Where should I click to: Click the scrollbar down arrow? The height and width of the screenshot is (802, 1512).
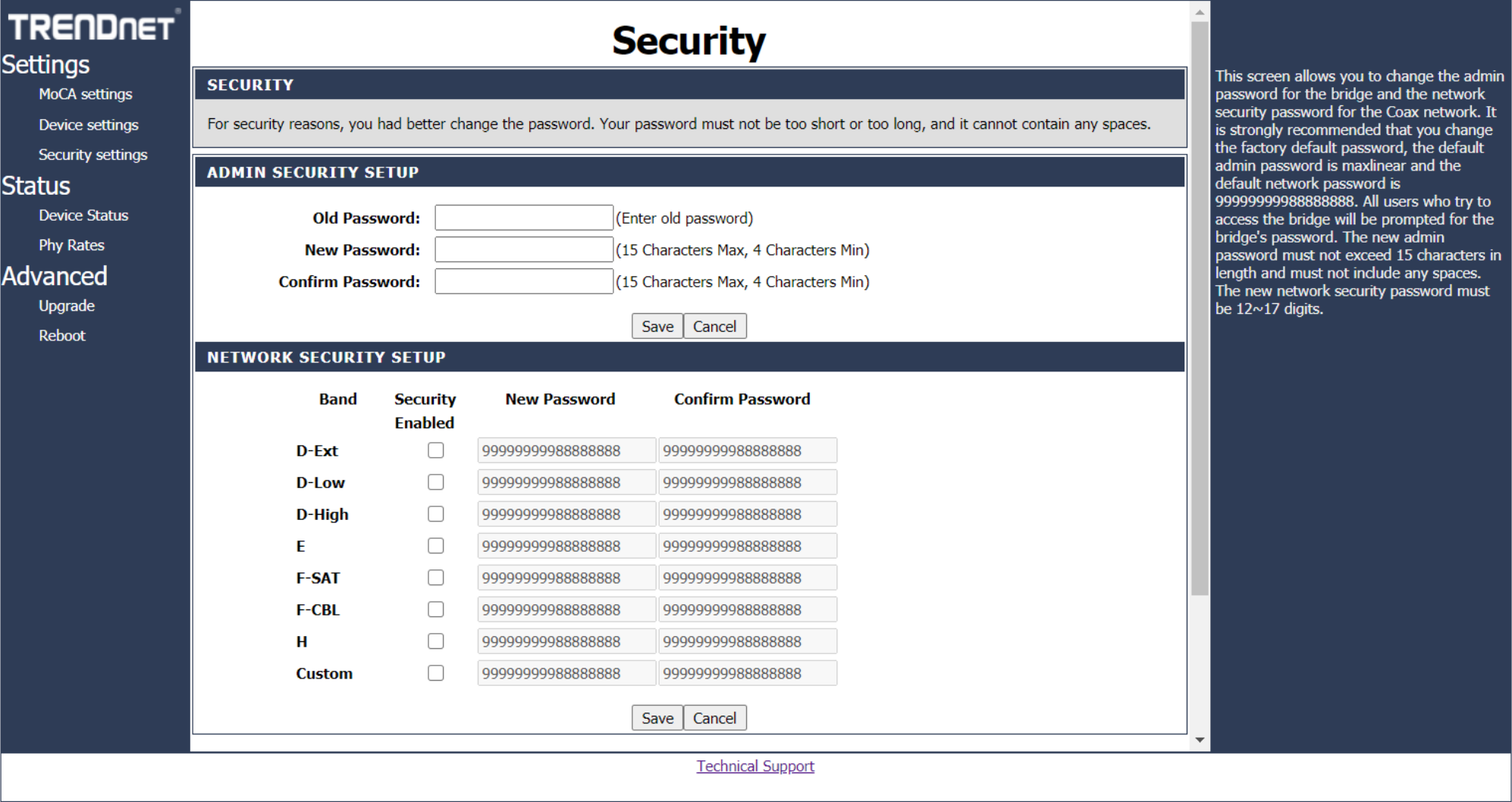[x=1200, y=740]
